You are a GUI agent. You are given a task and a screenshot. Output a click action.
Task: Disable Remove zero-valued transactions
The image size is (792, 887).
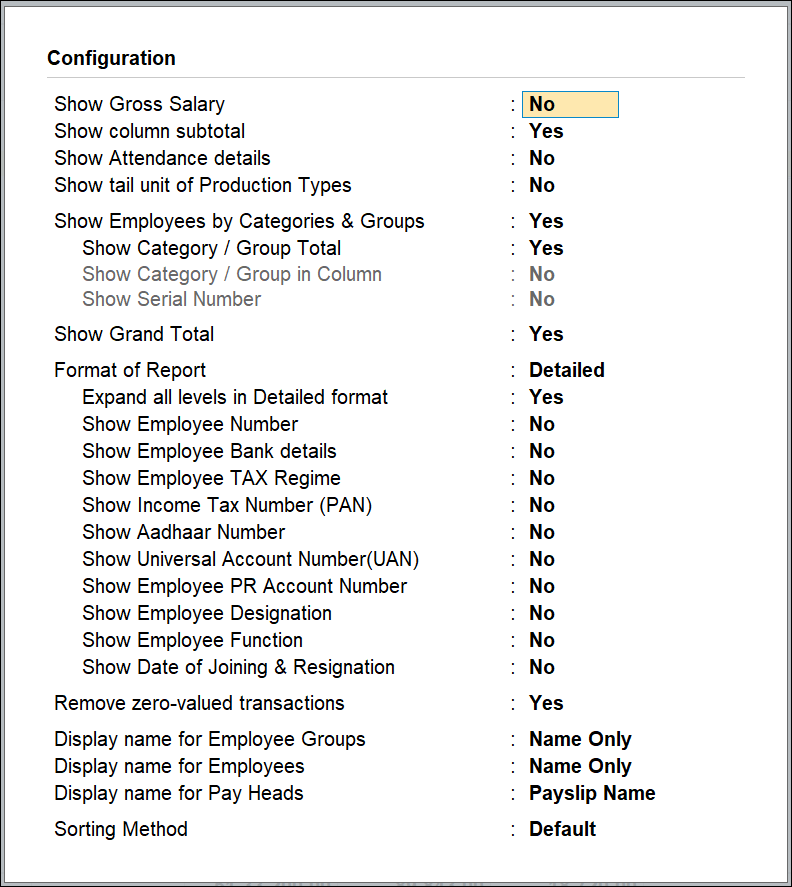pos(545,703)
